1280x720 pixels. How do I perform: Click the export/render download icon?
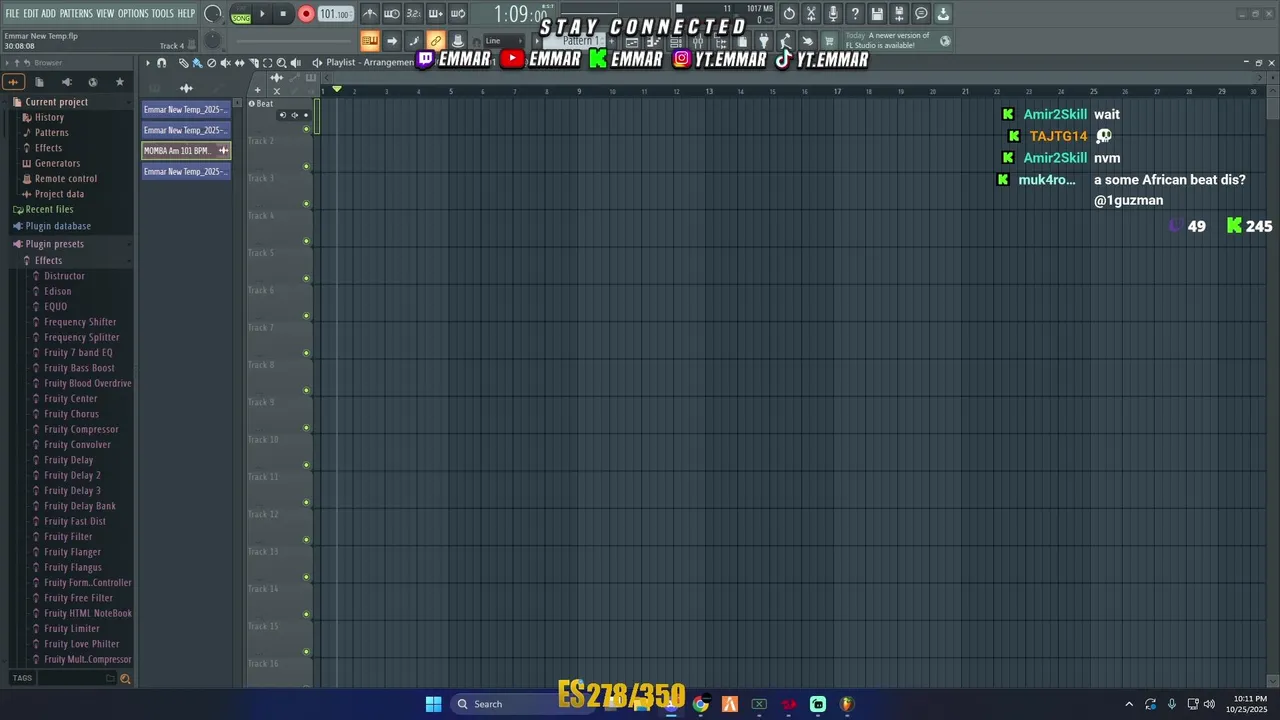943,14
